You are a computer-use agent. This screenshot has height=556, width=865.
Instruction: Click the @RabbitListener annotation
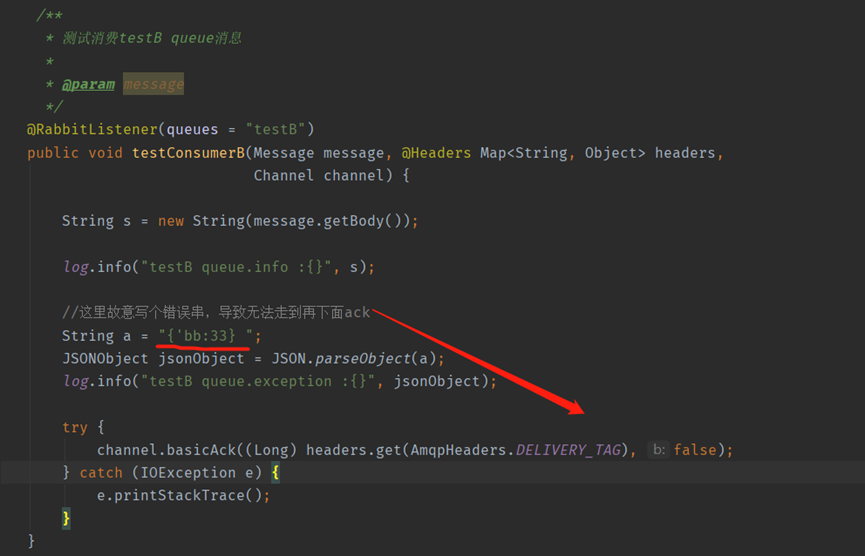92,129
